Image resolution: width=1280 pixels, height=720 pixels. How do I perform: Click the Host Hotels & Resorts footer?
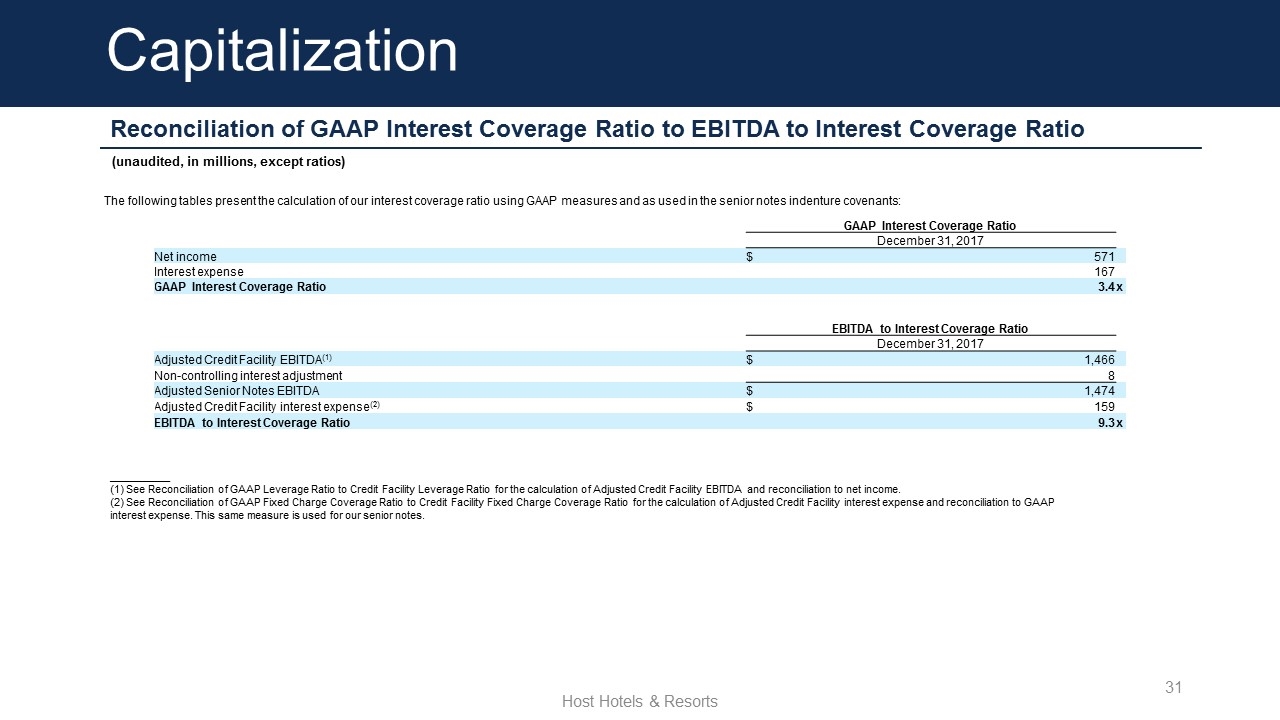tap(640, 702)
